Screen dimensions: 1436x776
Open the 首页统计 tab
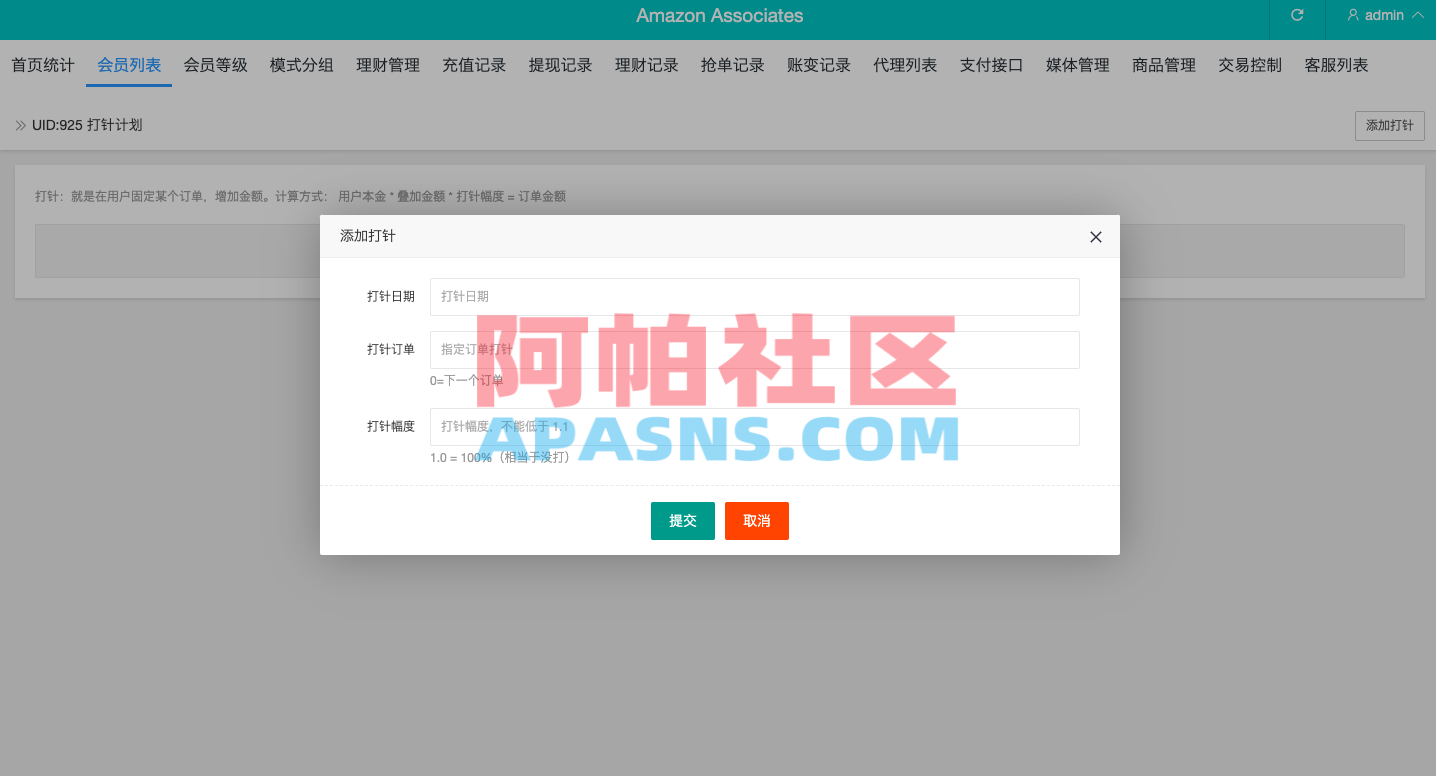coord(43,65)
